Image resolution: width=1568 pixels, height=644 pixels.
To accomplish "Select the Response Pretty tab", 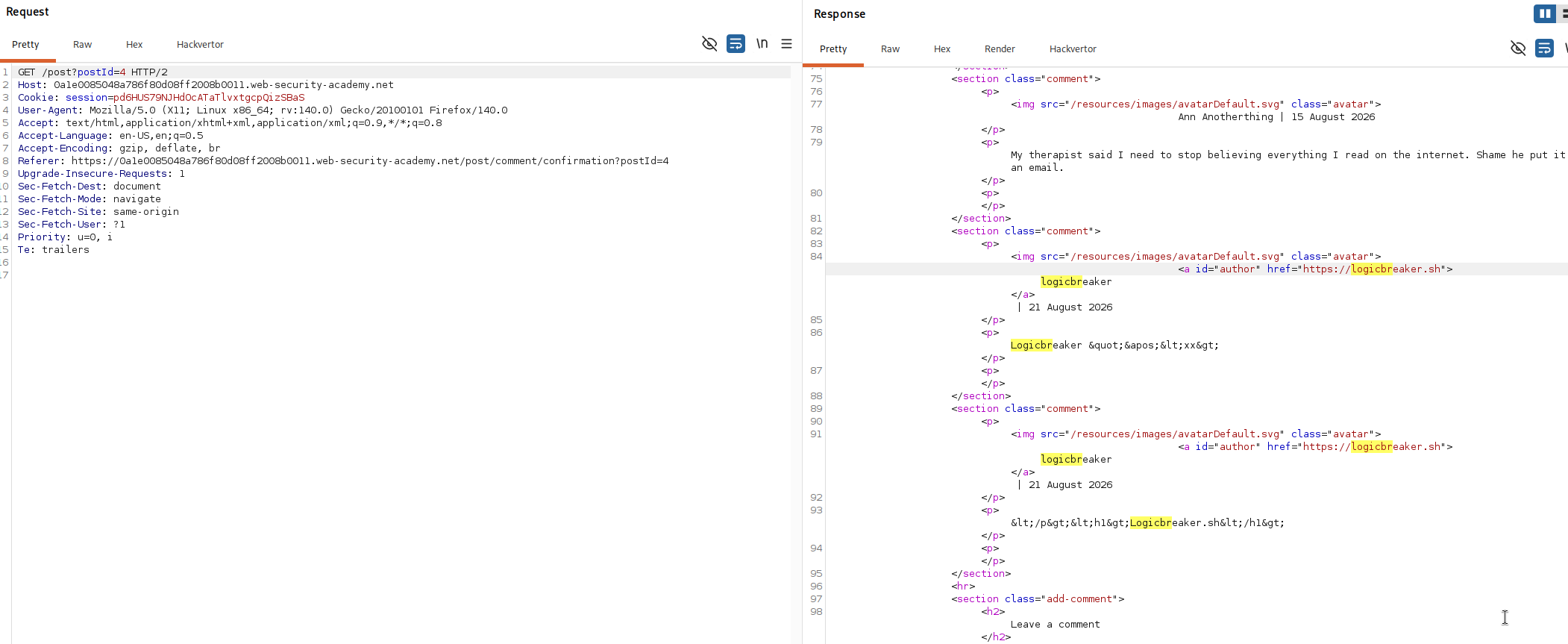I will point(833,49).
